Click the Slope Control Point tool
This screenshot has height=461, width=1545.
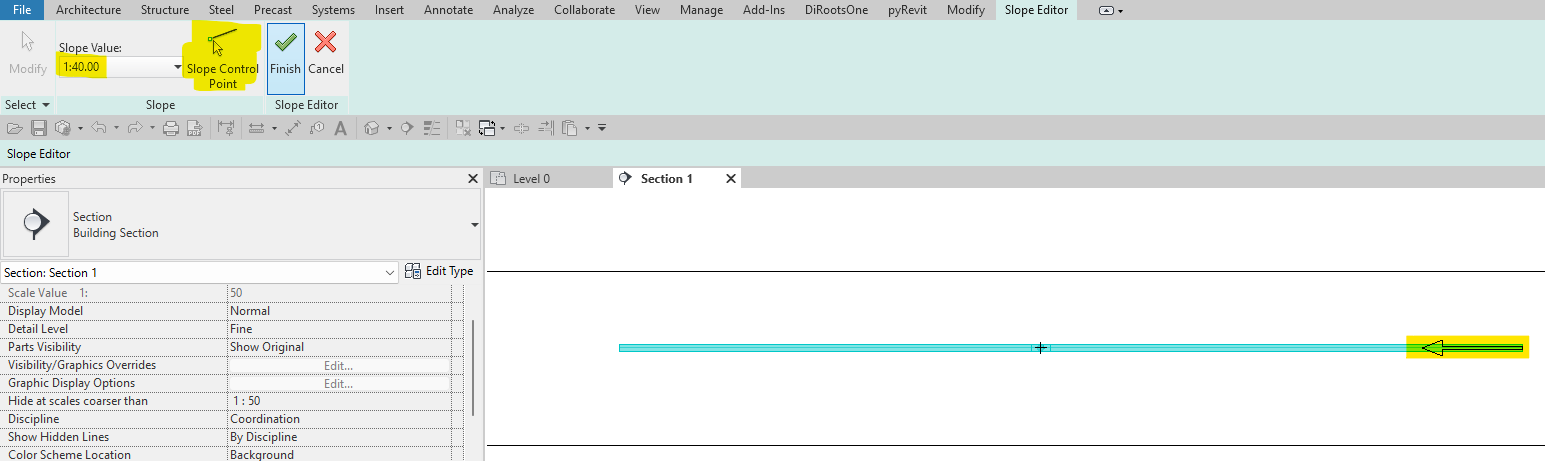pyautogui.click(x=222, y=60)
